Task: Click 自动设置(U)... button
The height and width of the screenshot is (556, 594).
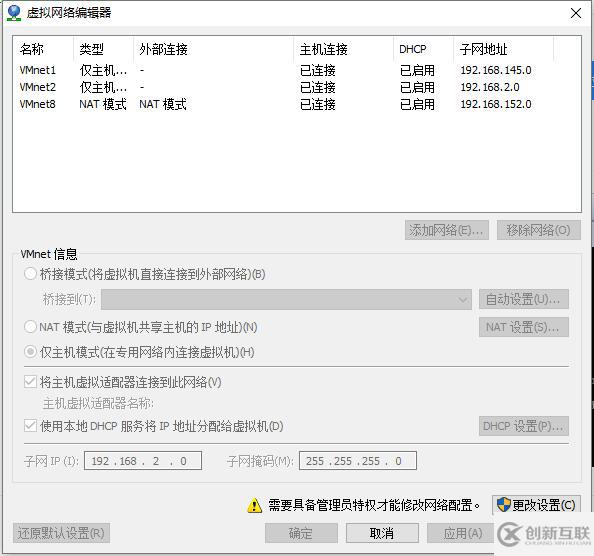Action: (524, 300)
